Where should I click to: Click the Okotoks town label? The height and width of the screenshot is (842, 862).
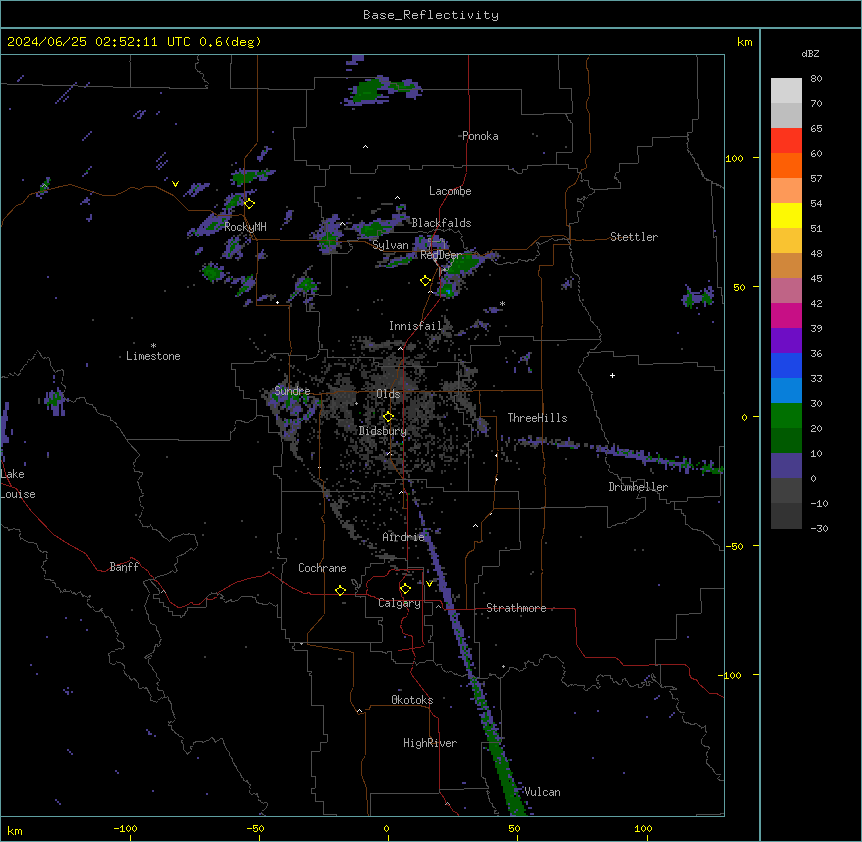click(x=412, y=700)
